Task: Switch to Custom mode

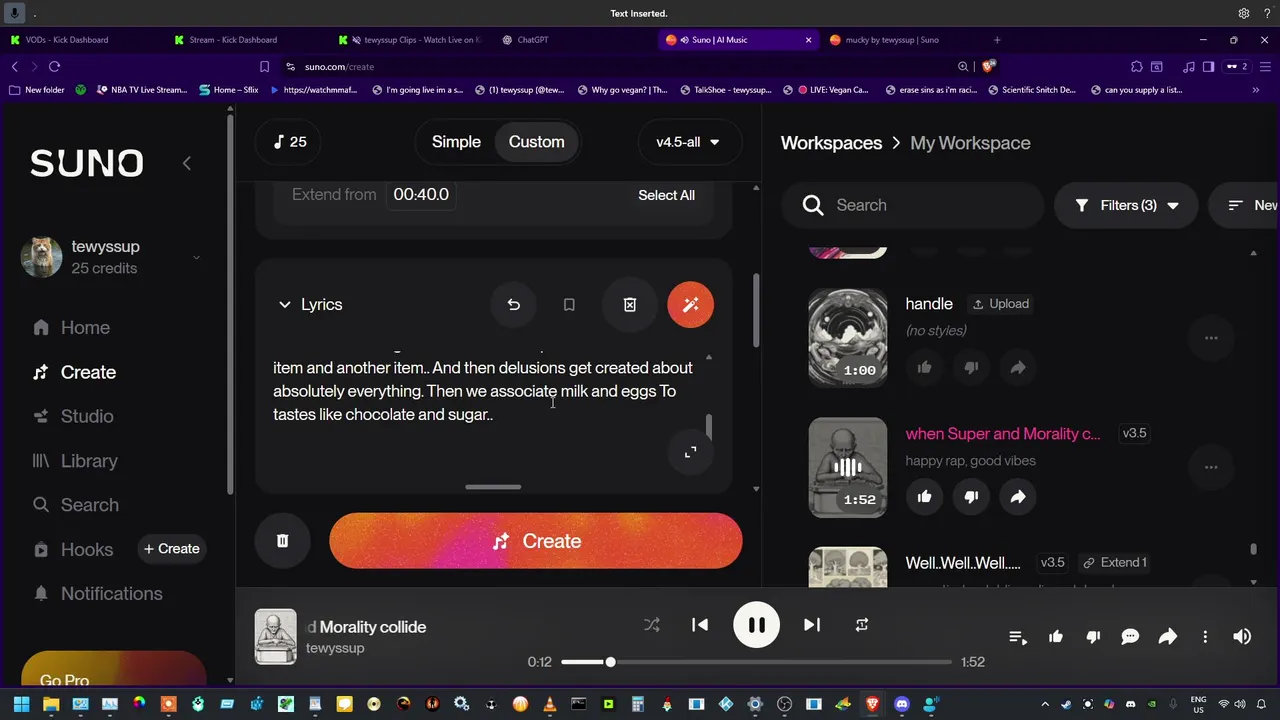Action: click(x=536, y=142)
